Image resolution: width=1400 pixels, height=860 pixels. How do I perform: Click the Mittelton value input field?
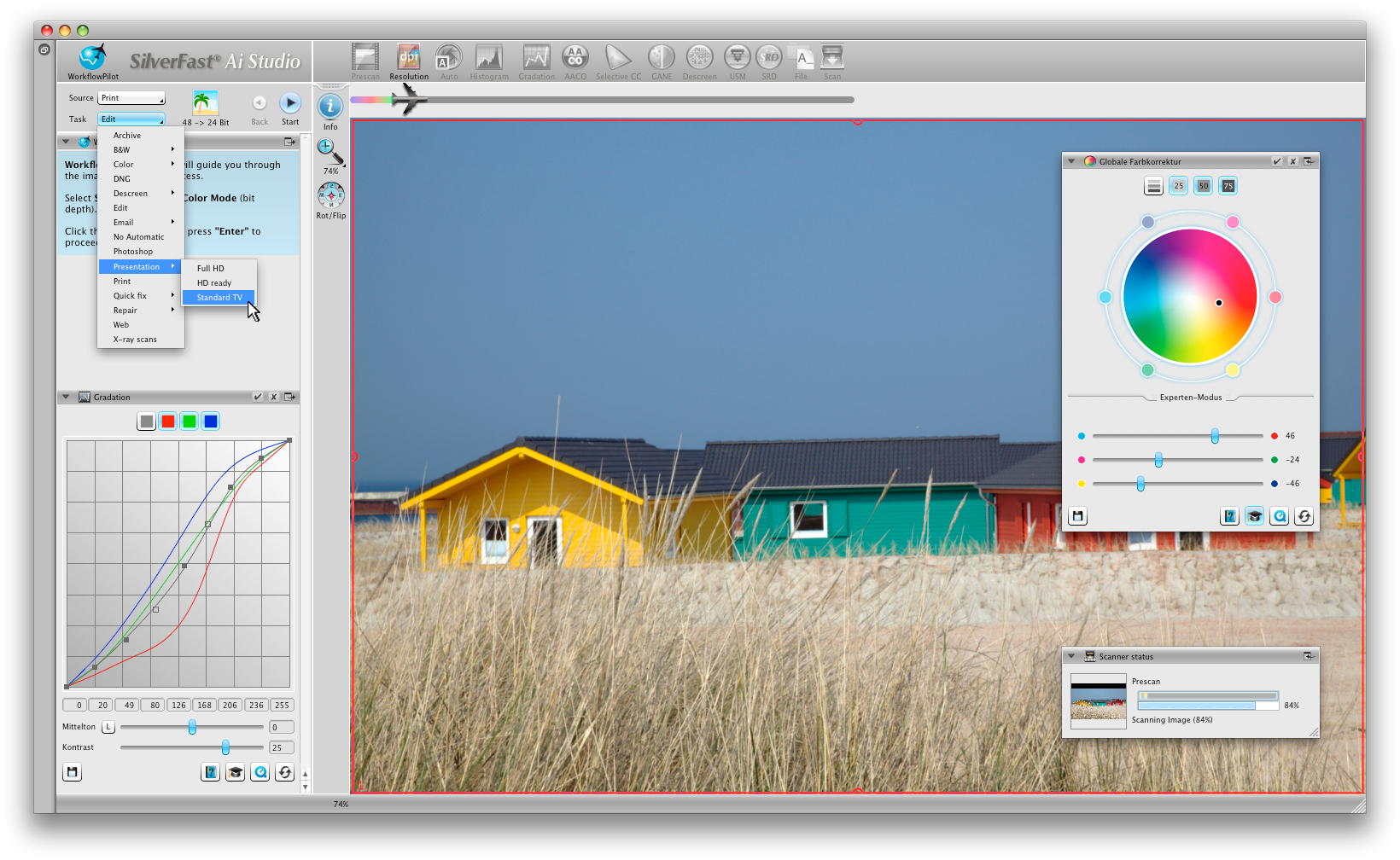click(281, 727)
